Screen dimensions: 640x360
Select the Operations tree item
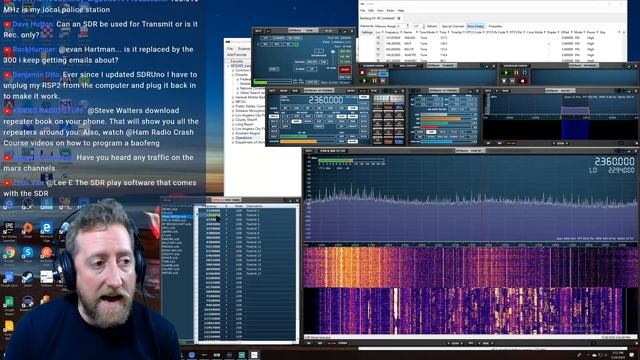click(244, 138)
